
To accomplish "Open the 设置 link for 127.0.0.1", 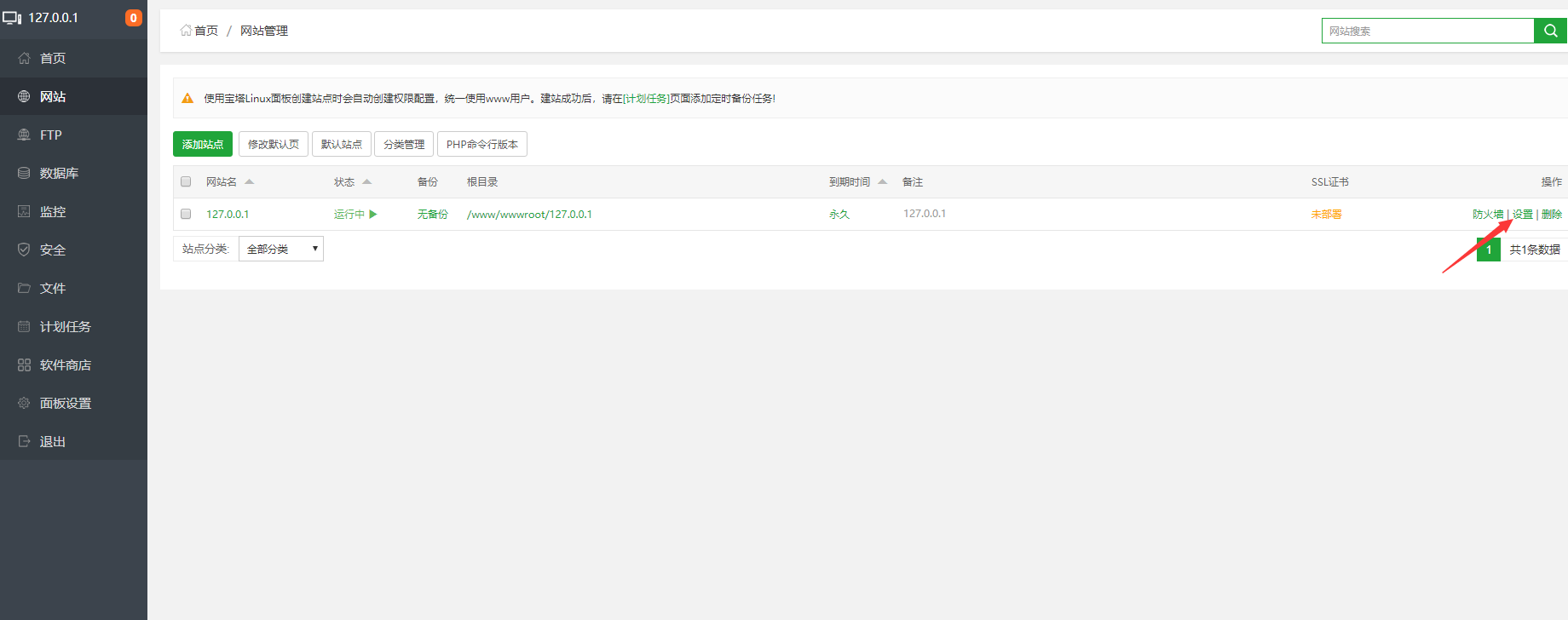I will (1523, 214).
